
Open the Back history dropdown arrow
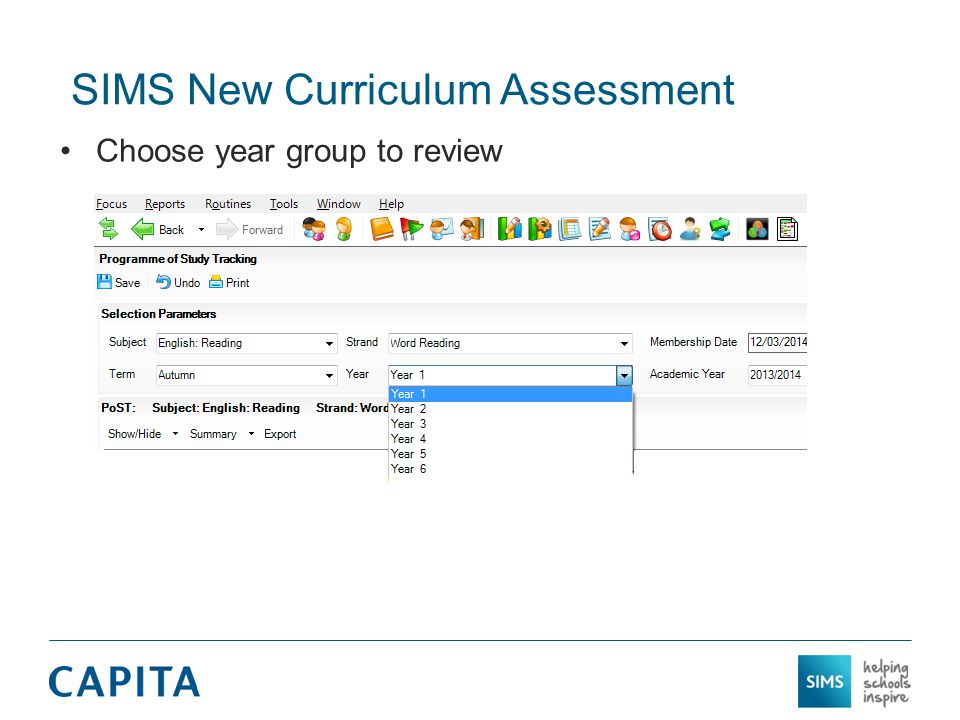coord(201,230)
